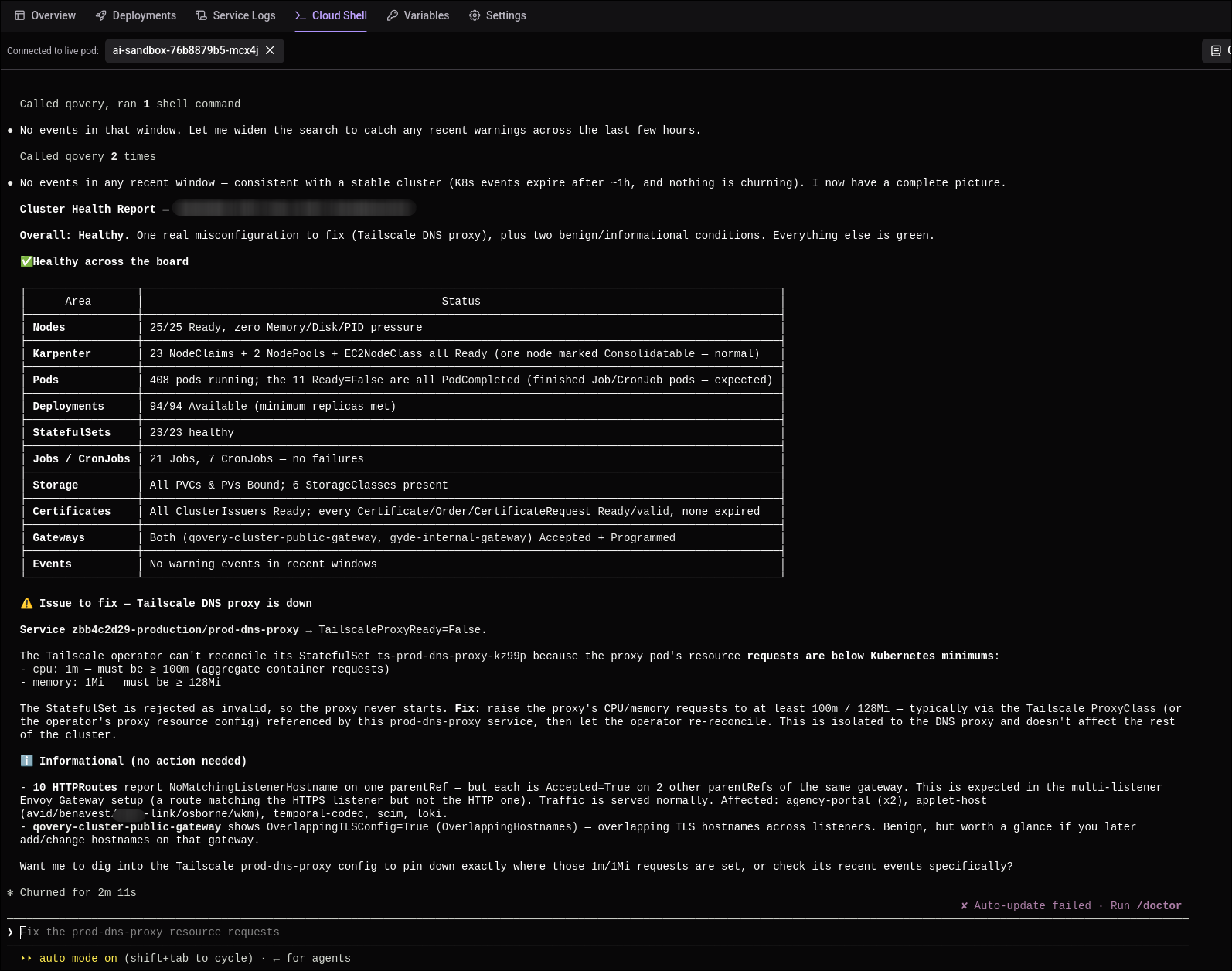This screenshot has width=1232, height=971.
Task: Click 'Informational (no action needed)' heading
Action: pos(143,761)
